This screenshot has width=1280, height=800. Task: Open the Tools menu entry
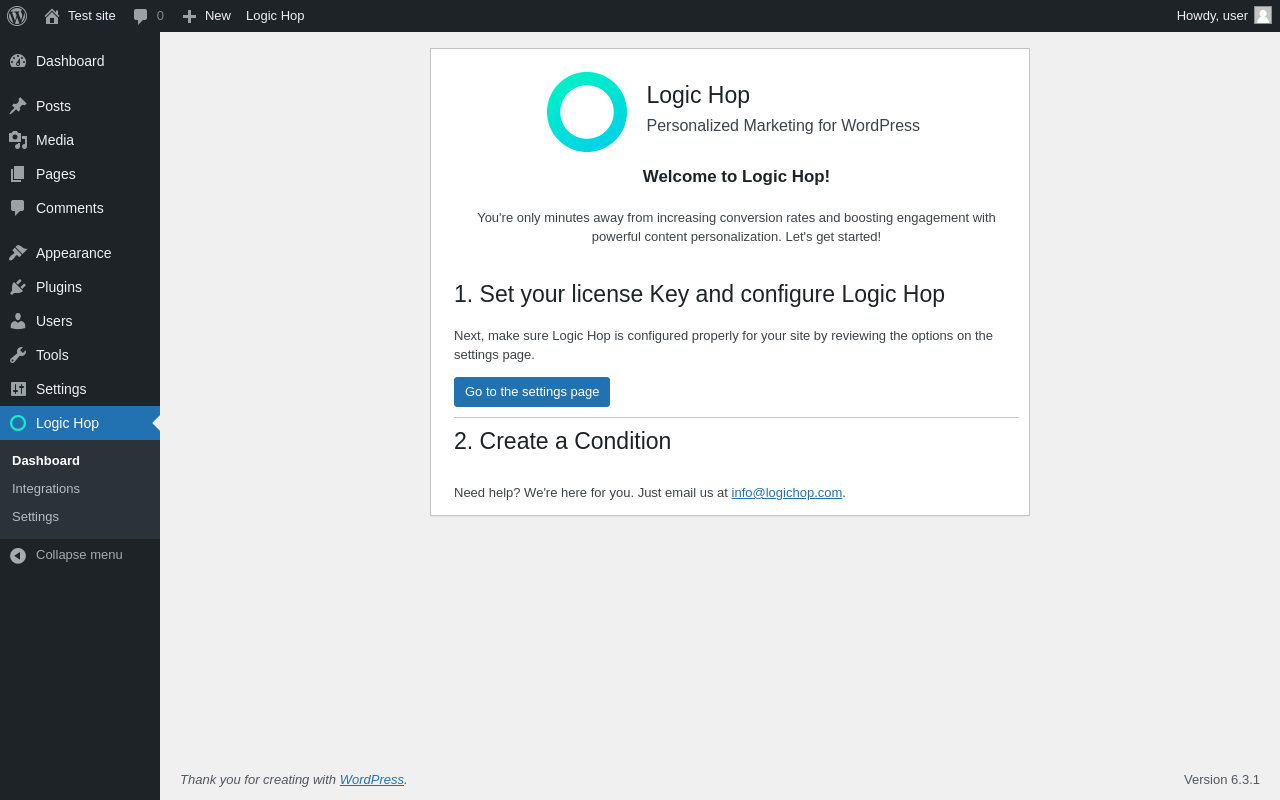point(80,355)
